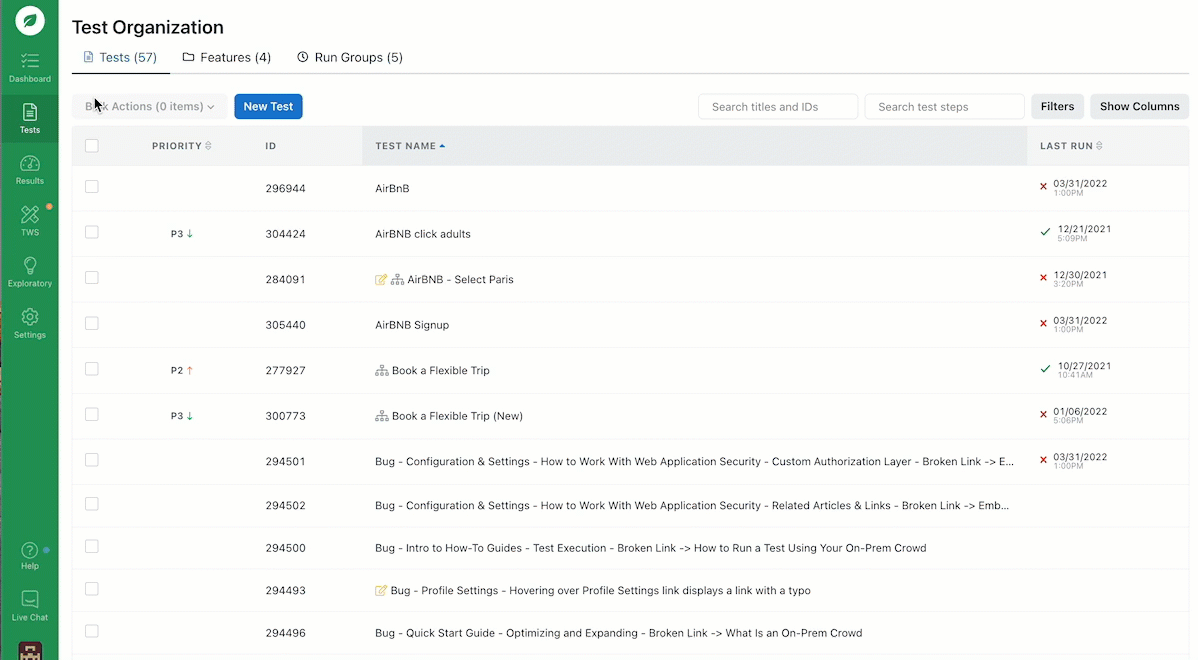This screenshot has height=660, width=1198.
Task: Go to Tests in sidebar
Action: pyautogui.click(x=30, y=118)
